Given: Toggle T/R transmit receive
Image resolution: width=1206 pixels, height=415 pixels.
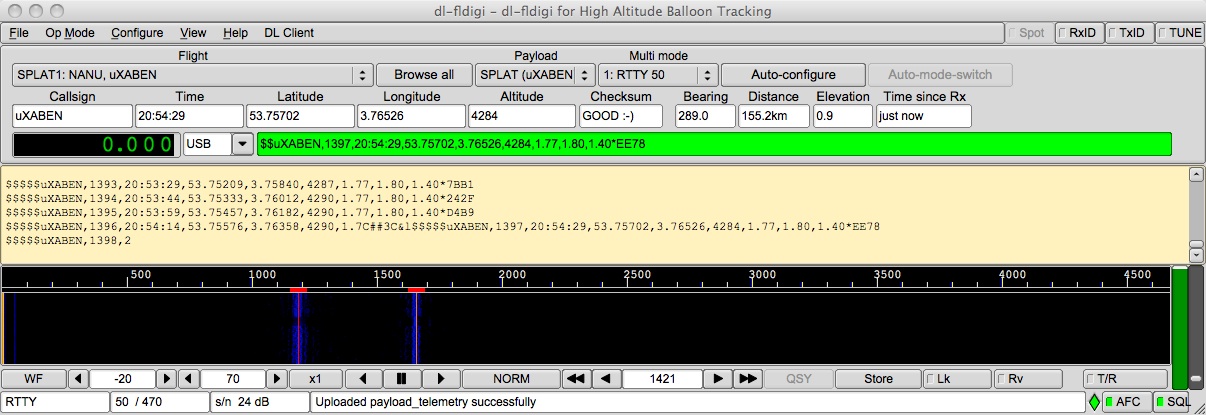Looking at the screenshot, I should (1125, 379).
